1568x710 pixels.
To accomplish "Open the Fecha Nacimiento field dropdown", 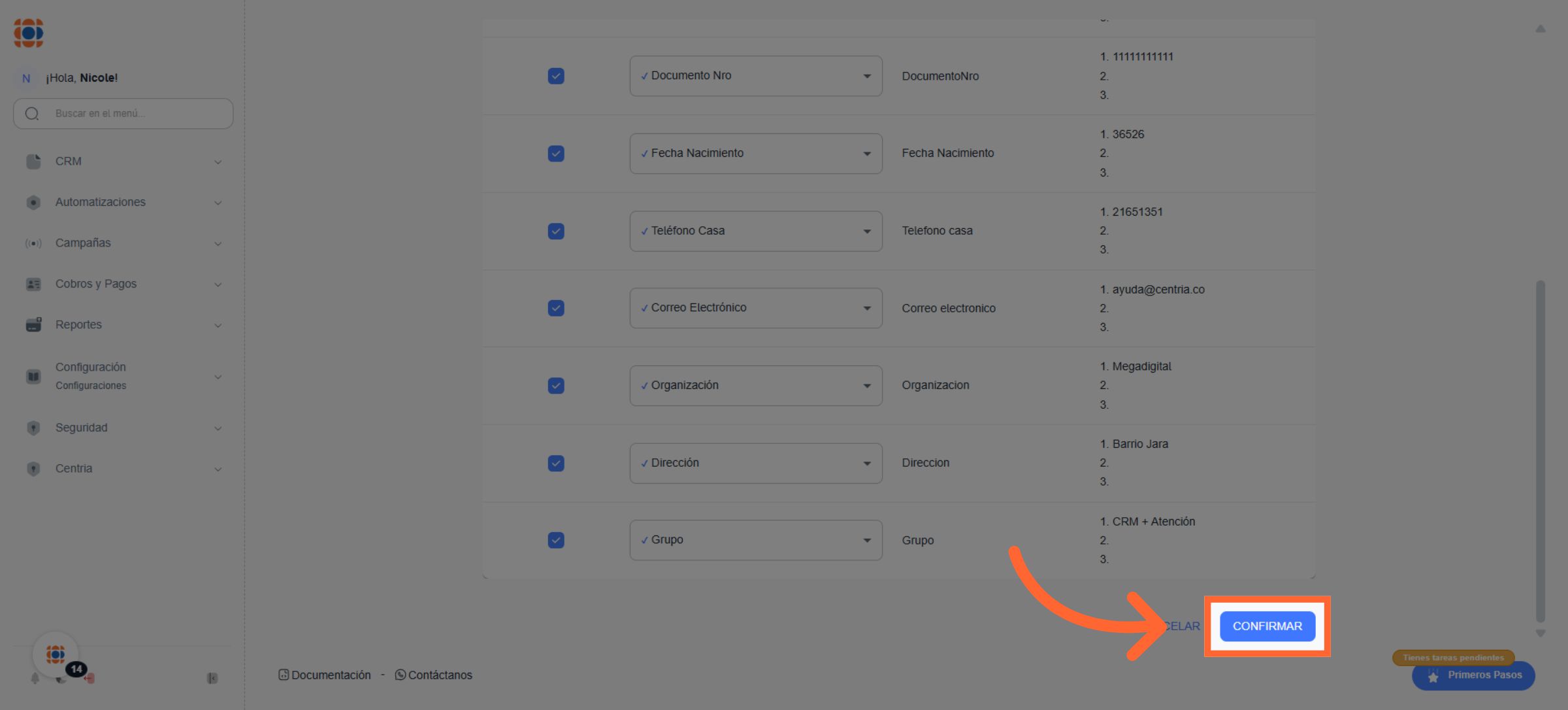I will [x=755, y=153].
